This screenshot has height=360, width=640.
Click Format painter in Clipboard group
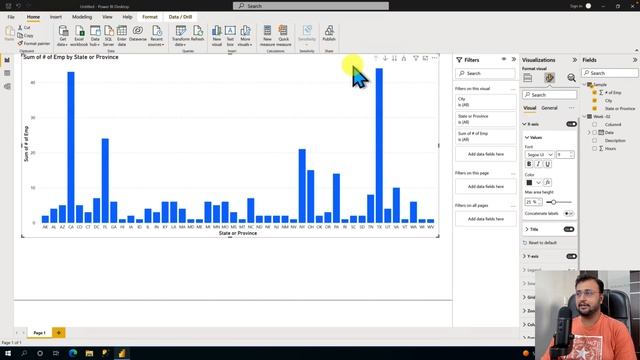coord(33,43)
